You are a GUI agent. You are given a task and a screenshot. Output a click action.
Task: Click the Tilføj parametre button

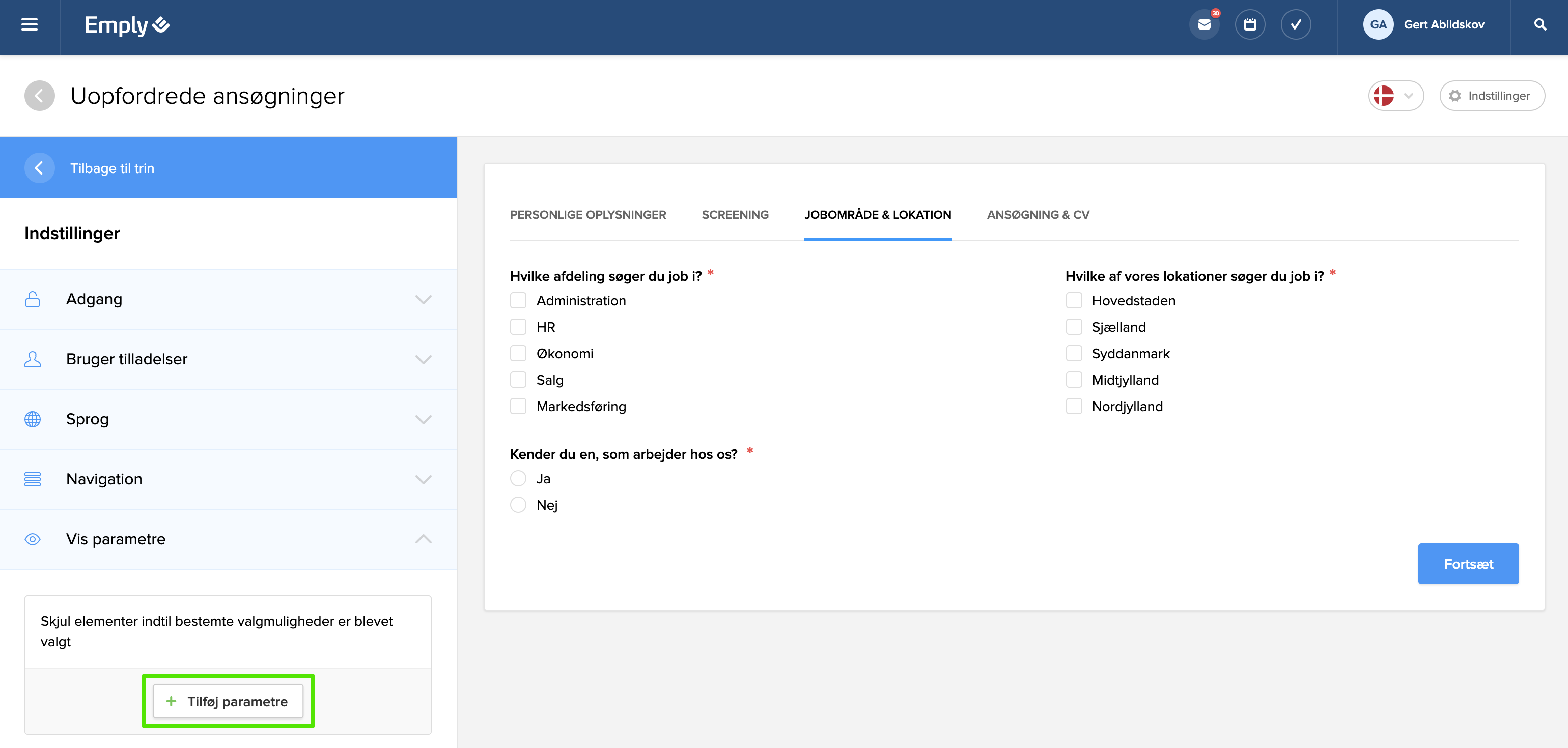228,701
